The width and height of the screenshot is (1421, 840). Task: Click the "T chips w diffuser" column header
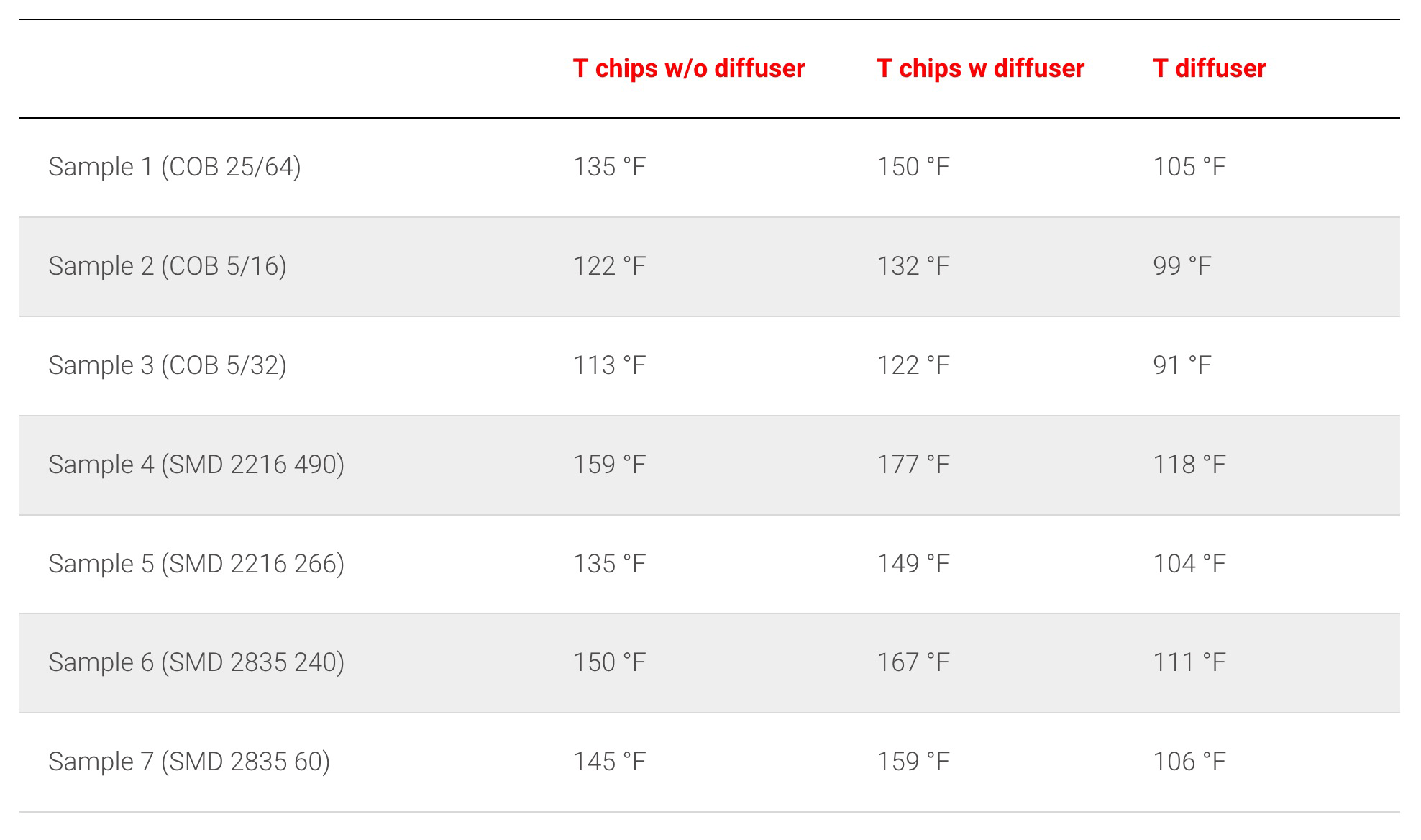979,68
